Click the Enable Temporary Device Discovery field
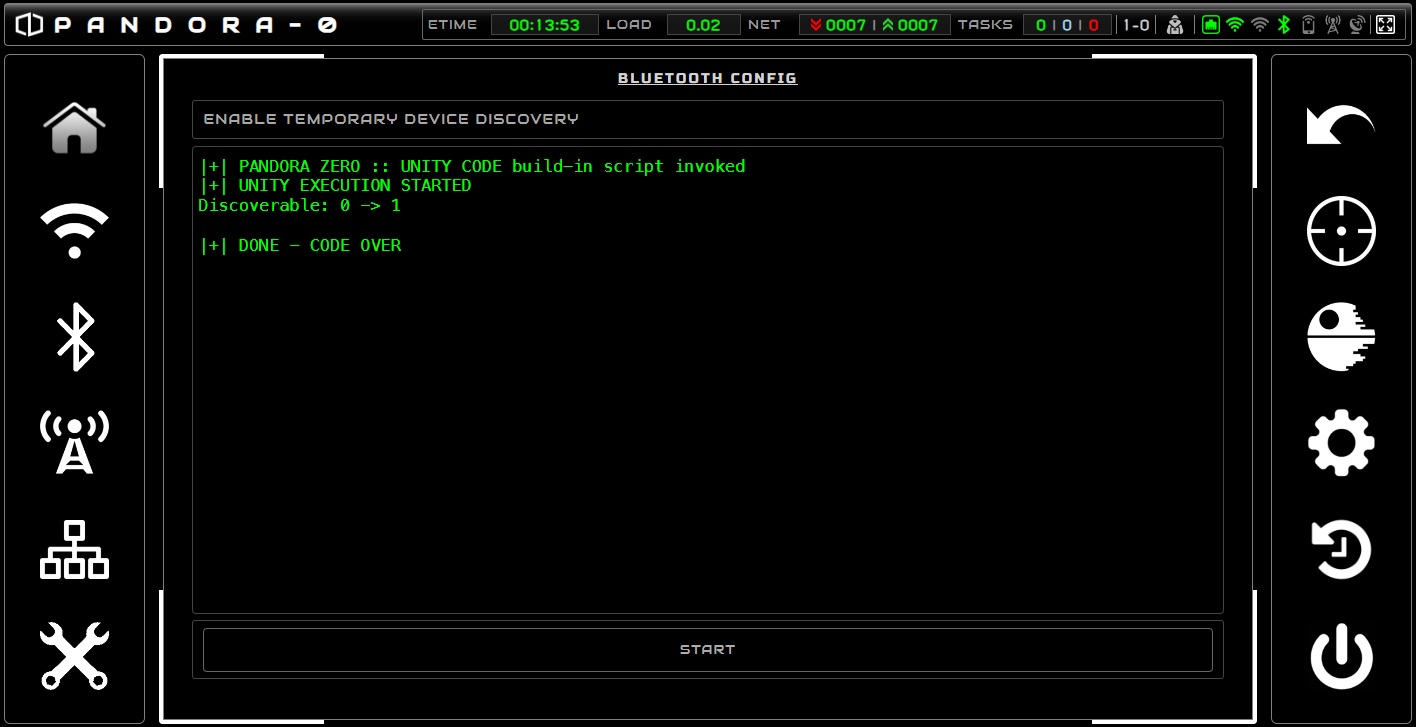The height and width of the screenshot is (727, 1416). pos(707,119)
